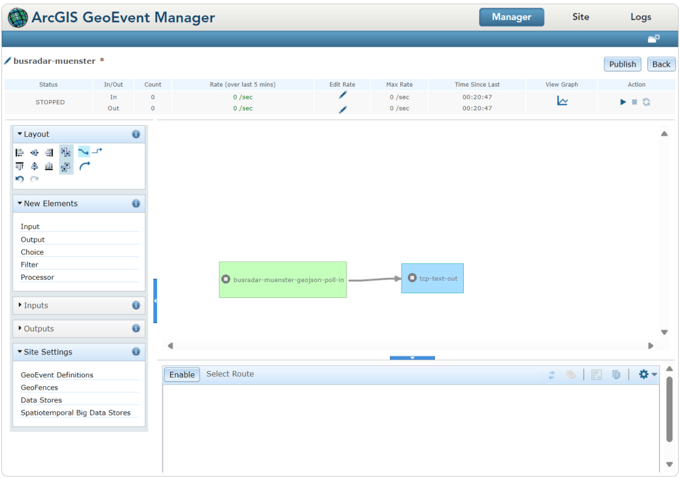
Task: Select the orthogonal step connector style
Action: (97, 151)
